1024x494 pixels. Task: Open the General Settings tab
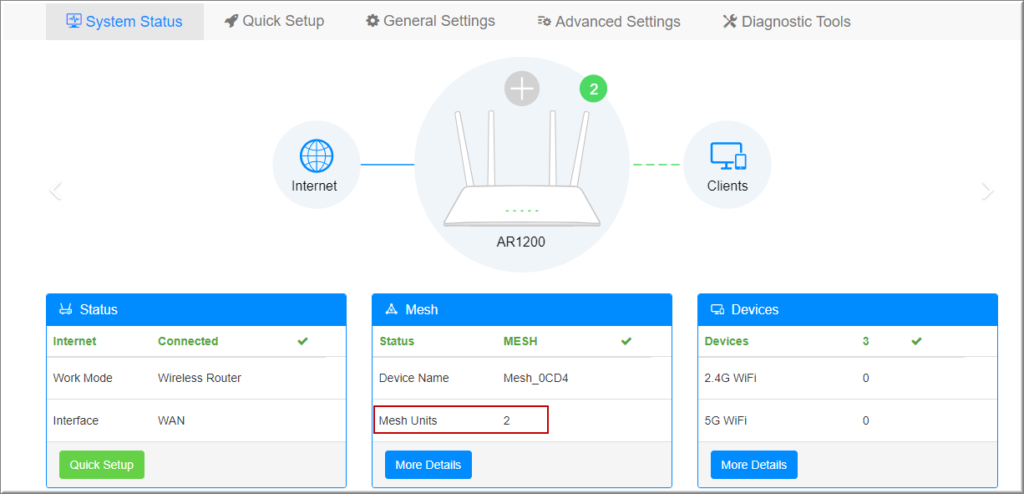430,21
